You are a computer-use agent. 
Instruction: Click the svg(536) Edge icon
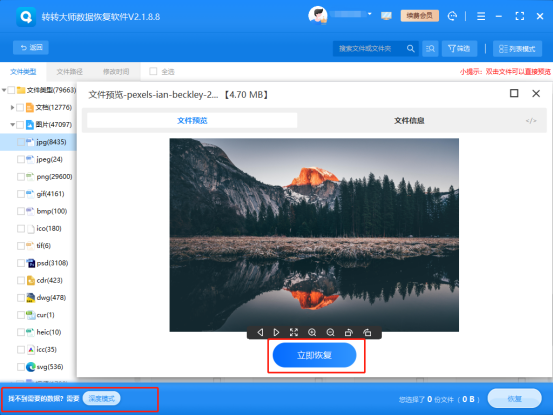point(31,367)
